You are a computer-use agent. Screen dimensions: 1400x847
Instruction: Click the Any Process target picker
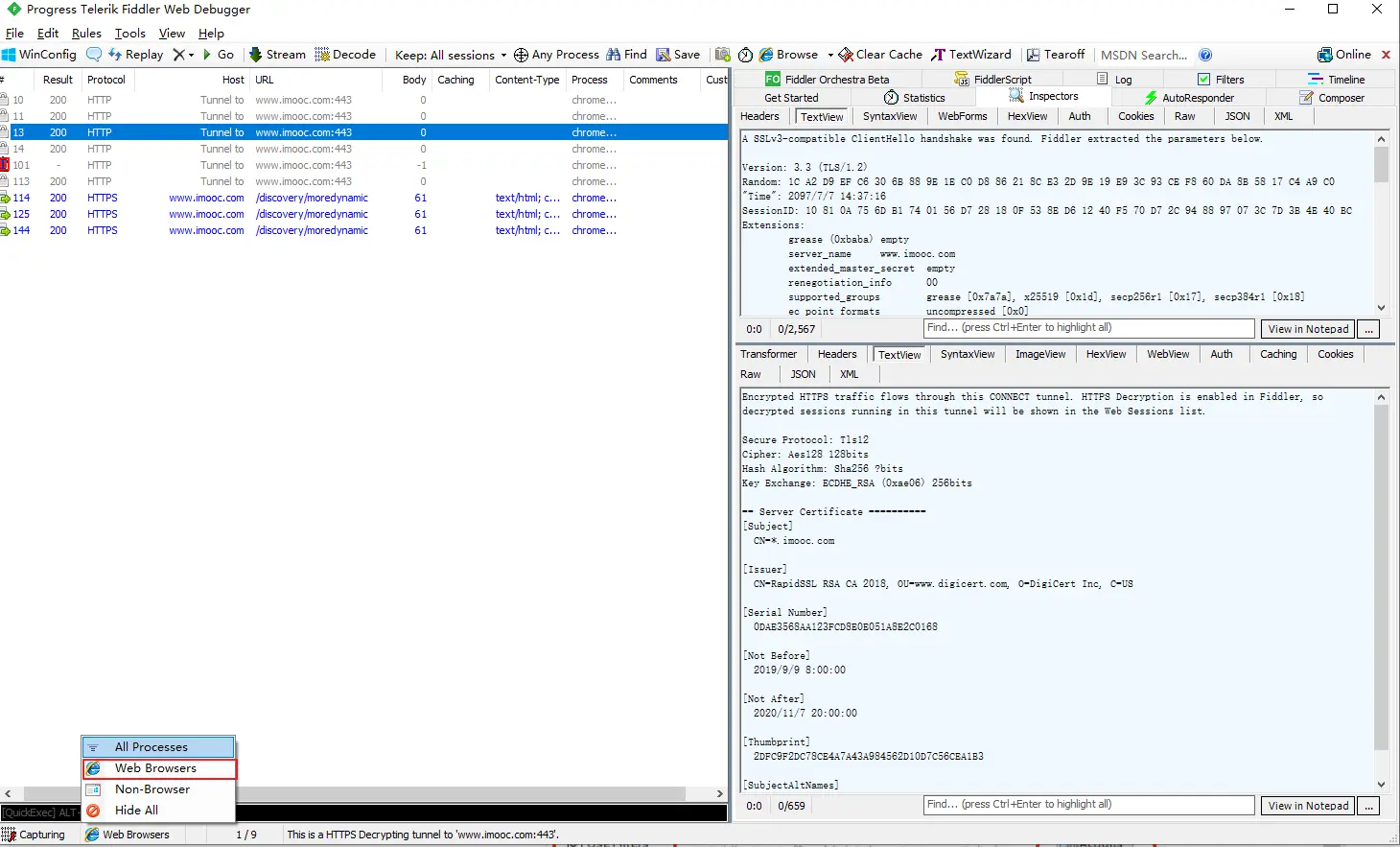(556, 55)
